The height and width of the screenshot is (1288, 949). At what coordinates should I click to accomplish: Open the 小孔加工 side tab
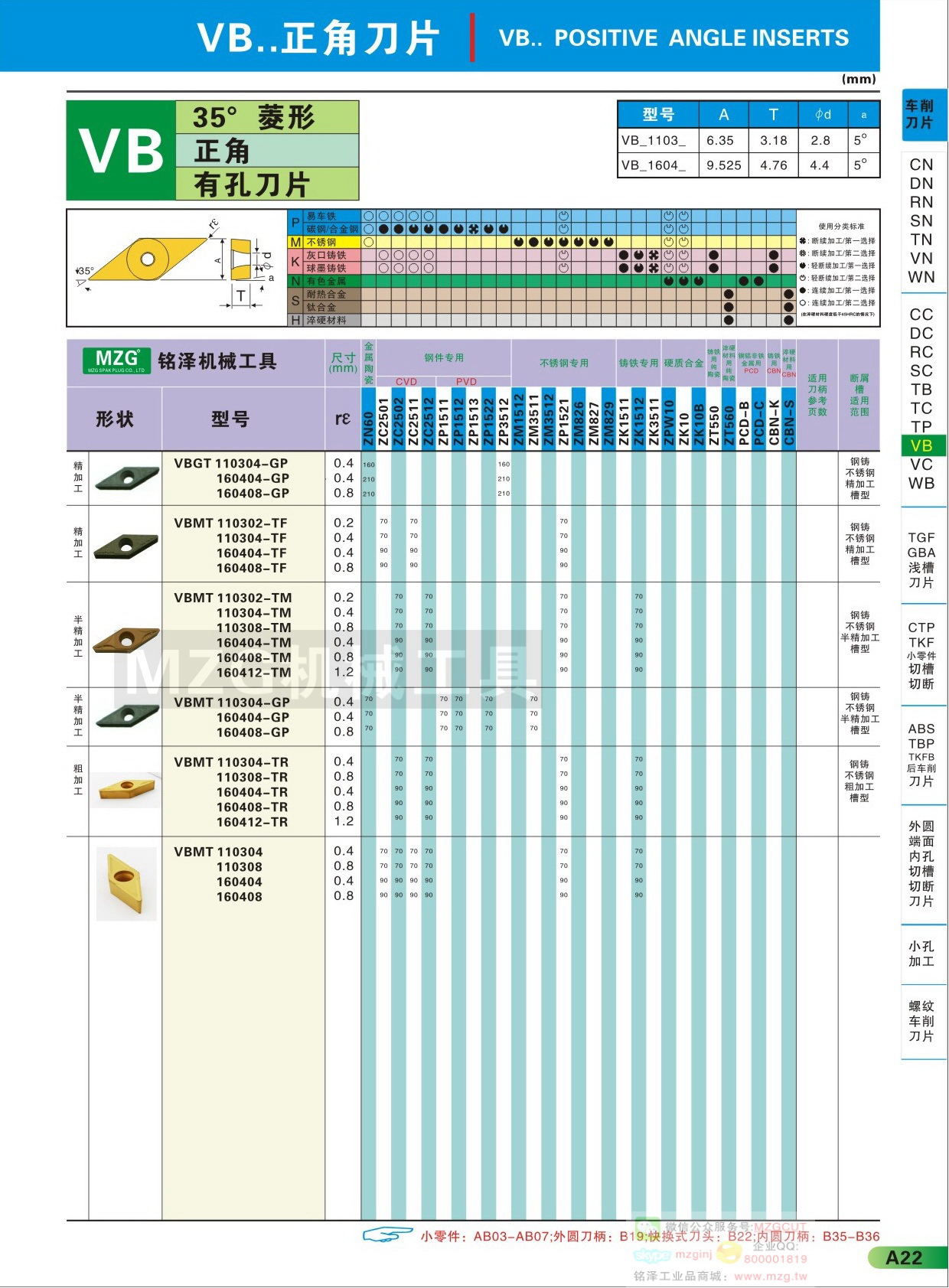click(922, 954)
